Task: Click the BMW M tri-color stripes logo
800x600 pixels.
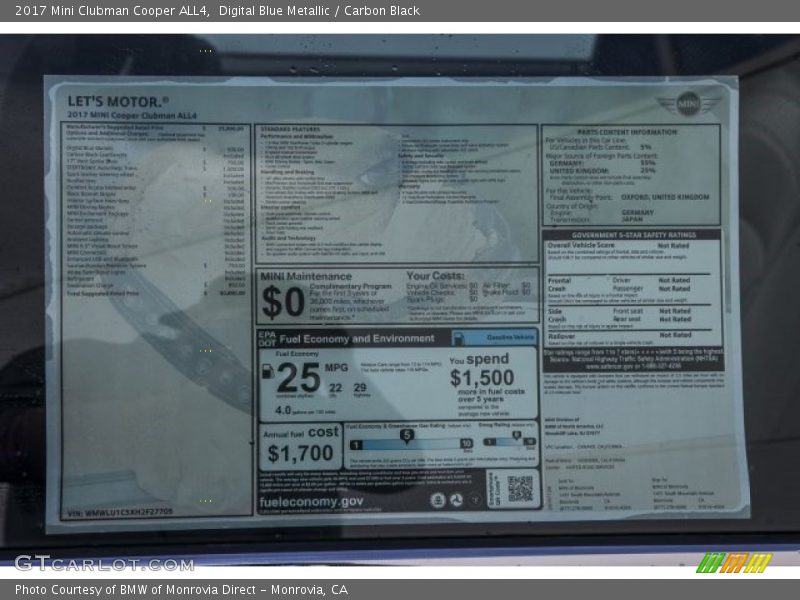Action: click(x=733, y=563)
